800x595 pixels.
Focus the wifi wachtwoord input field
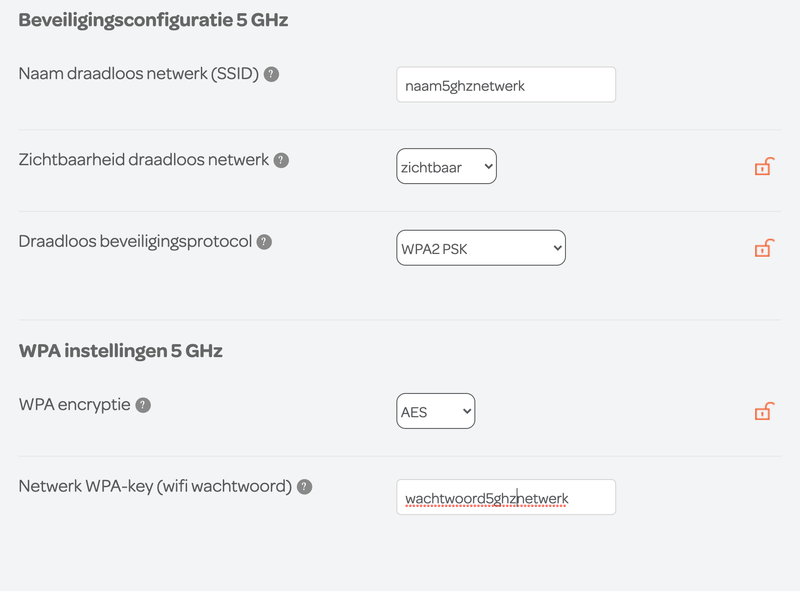click(505, 497)
